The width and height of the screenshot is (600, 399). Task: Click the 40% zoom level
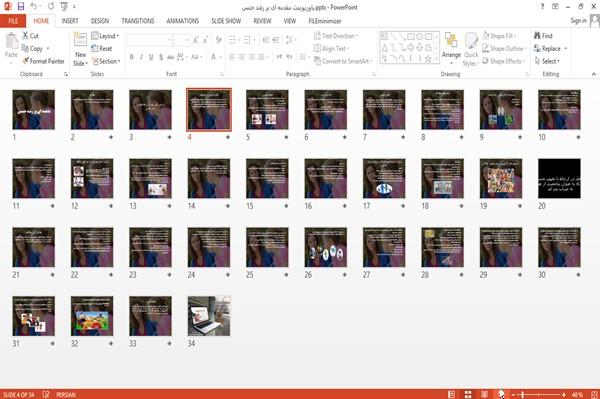pyautogui.click(x=577, y=394)
